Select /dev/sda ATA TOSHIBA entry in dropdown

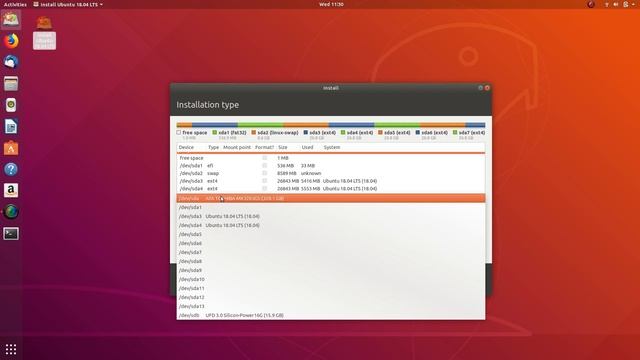(331, 198)
